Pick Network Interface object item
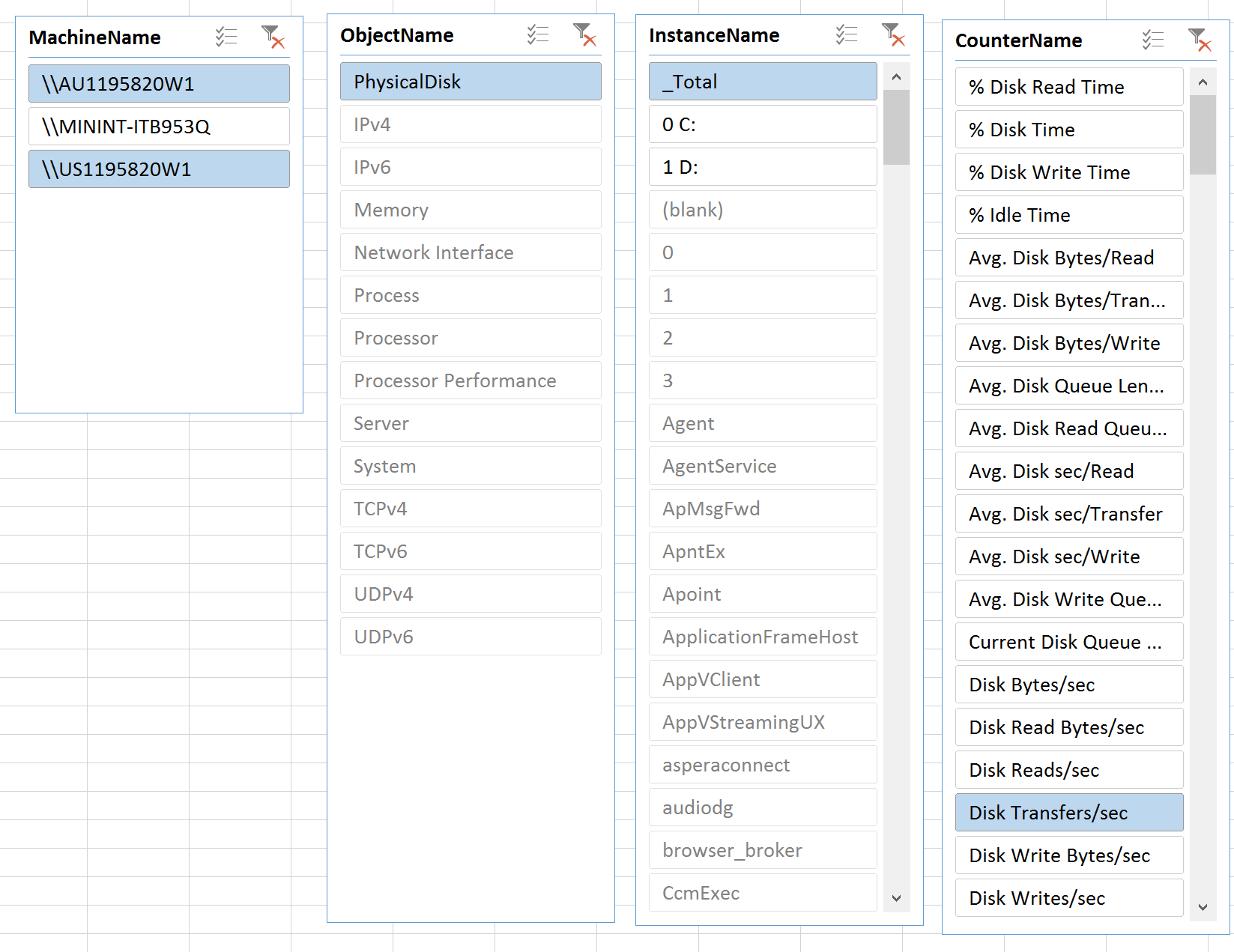 [x=471, y=252]
